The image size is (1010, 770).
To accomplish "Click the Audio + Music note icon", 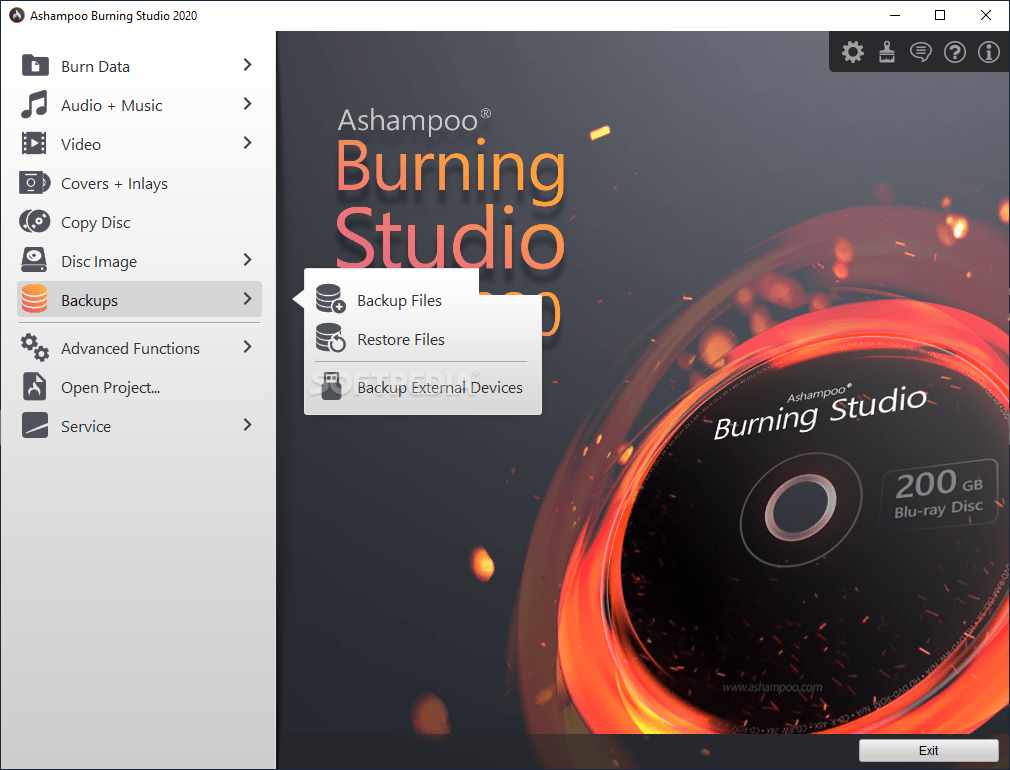I will 35,104.
